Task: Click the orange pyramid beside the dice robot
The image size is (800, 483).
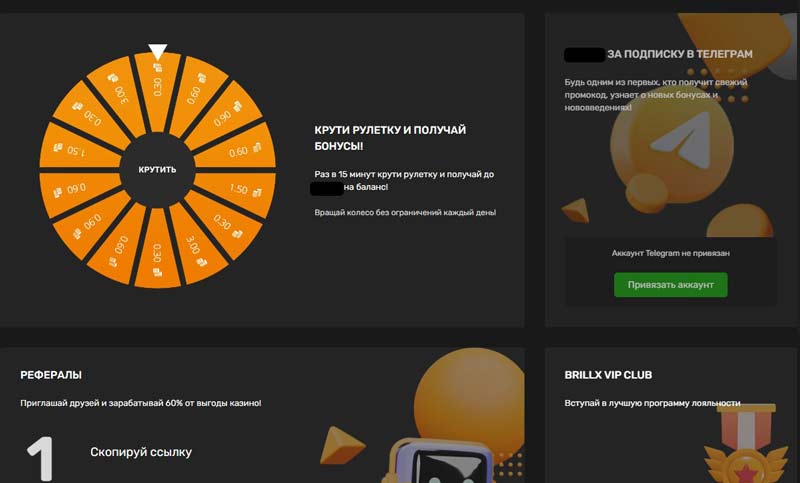Action: pyautogui.click(x=341, y=446)
